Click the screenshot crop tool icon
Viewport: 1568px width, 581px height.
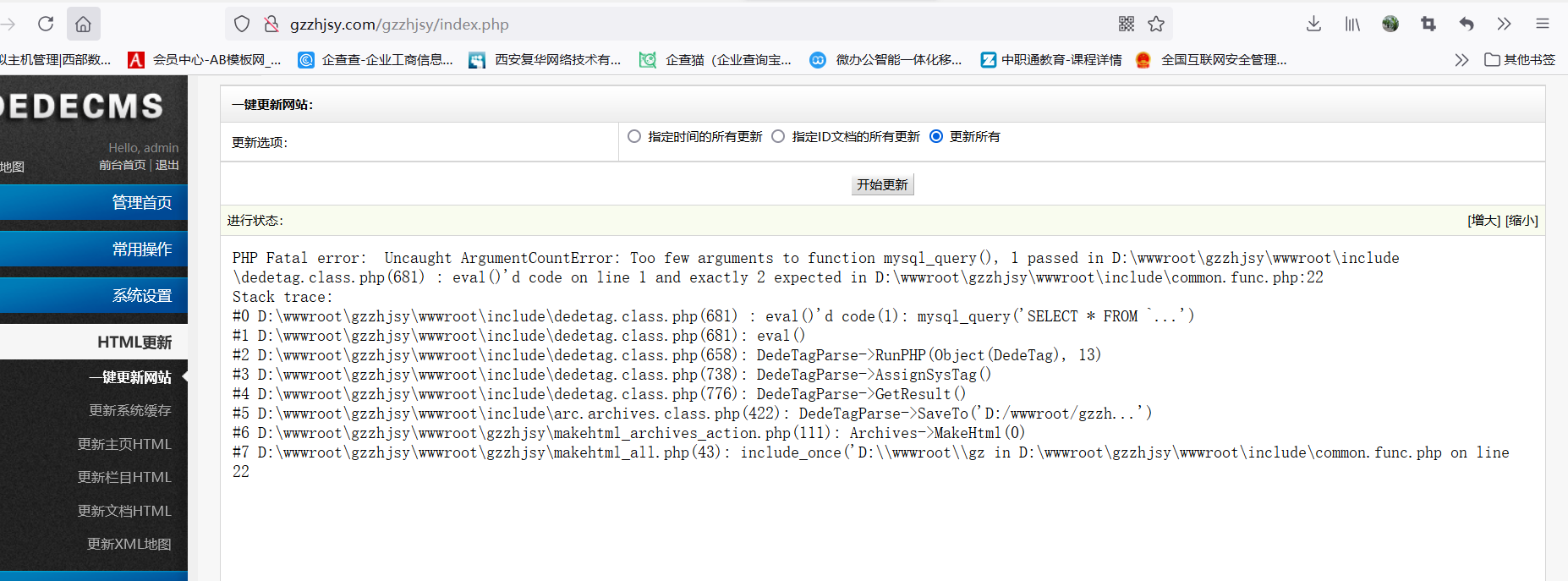1428,24
